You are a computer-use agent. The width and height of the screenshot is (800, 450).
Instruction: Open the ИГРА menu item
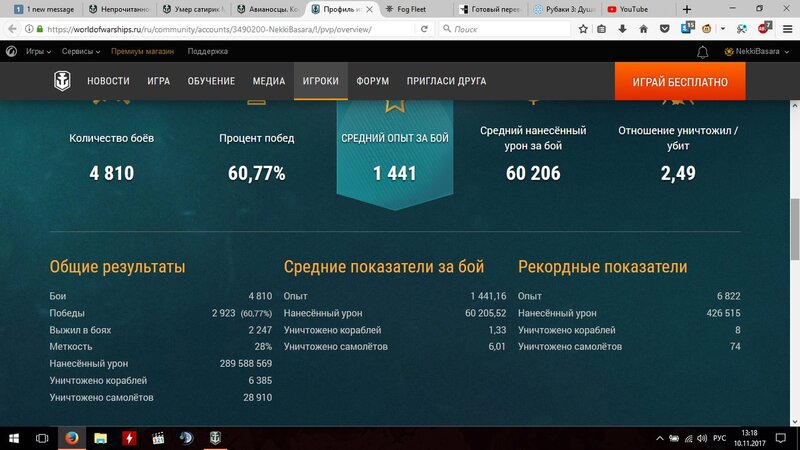(x=159, y=81)
